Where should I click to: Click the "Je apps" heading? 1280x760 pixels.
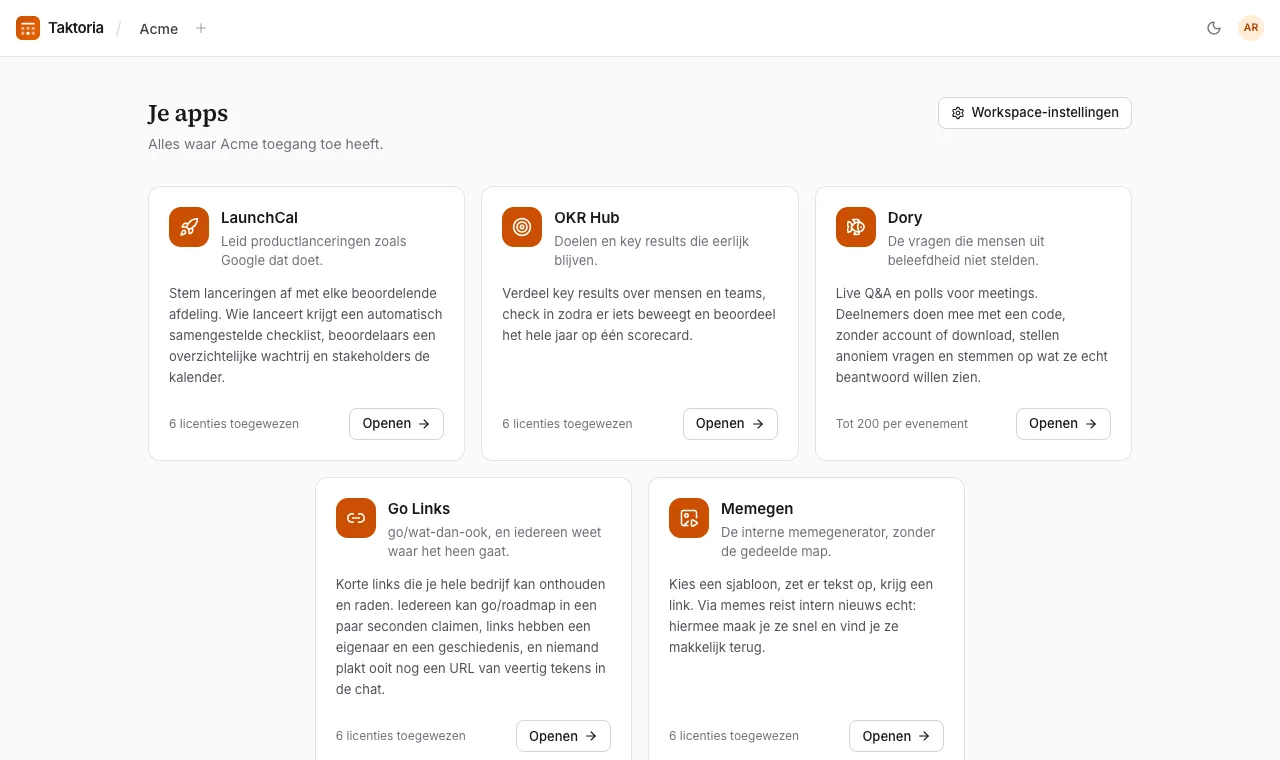[188, 113]
